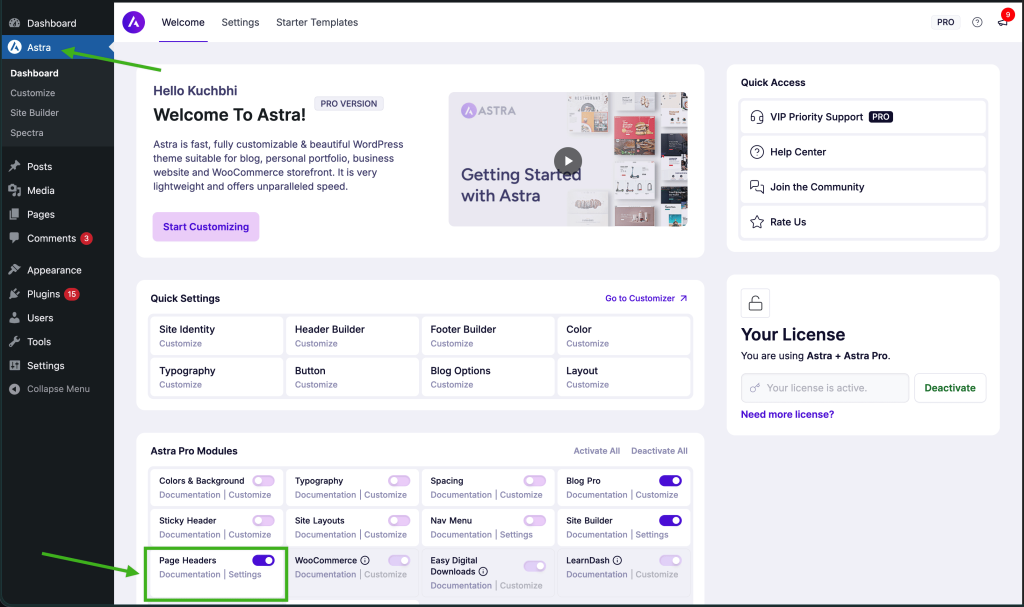This screenshot has width=1024, height=607.
Task: Open the Starter Templates tab
Action: [317, 22]
